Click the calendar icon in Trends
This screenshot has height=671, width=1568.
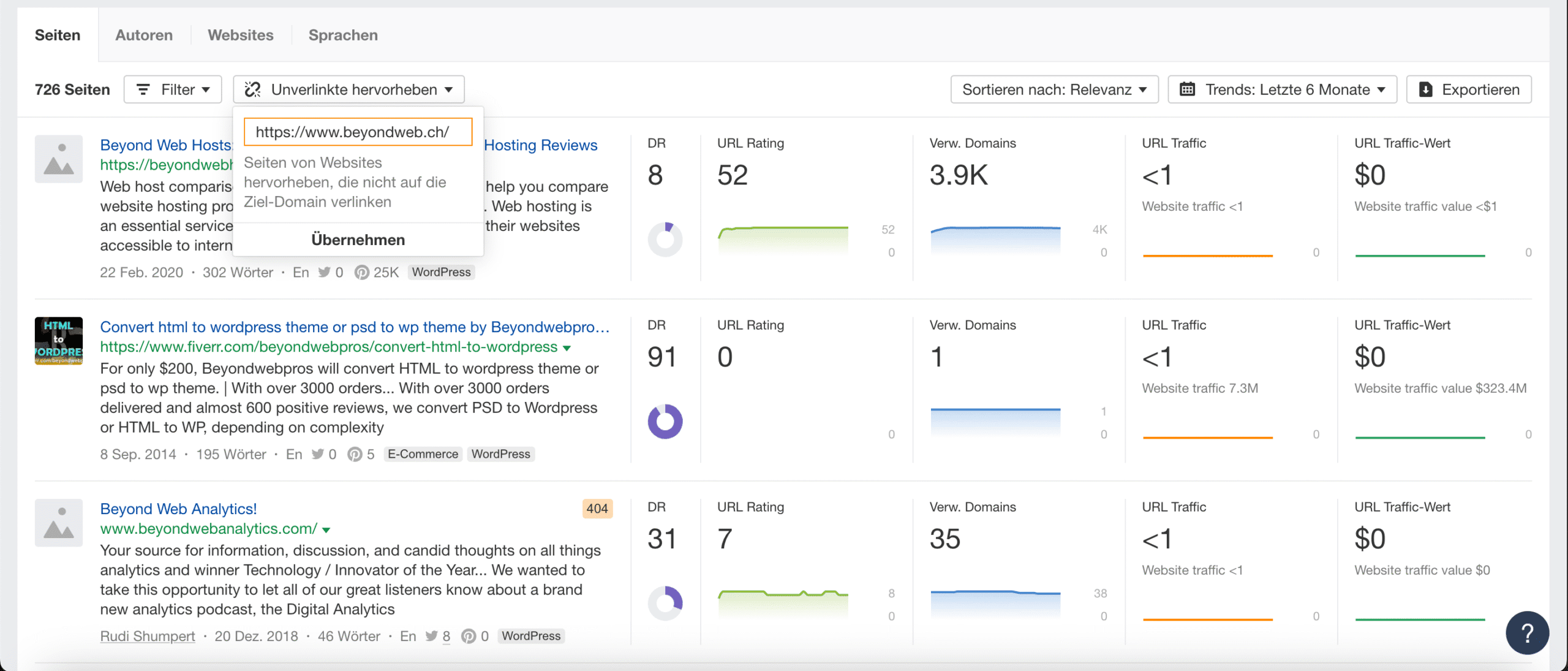[1187, 89]
